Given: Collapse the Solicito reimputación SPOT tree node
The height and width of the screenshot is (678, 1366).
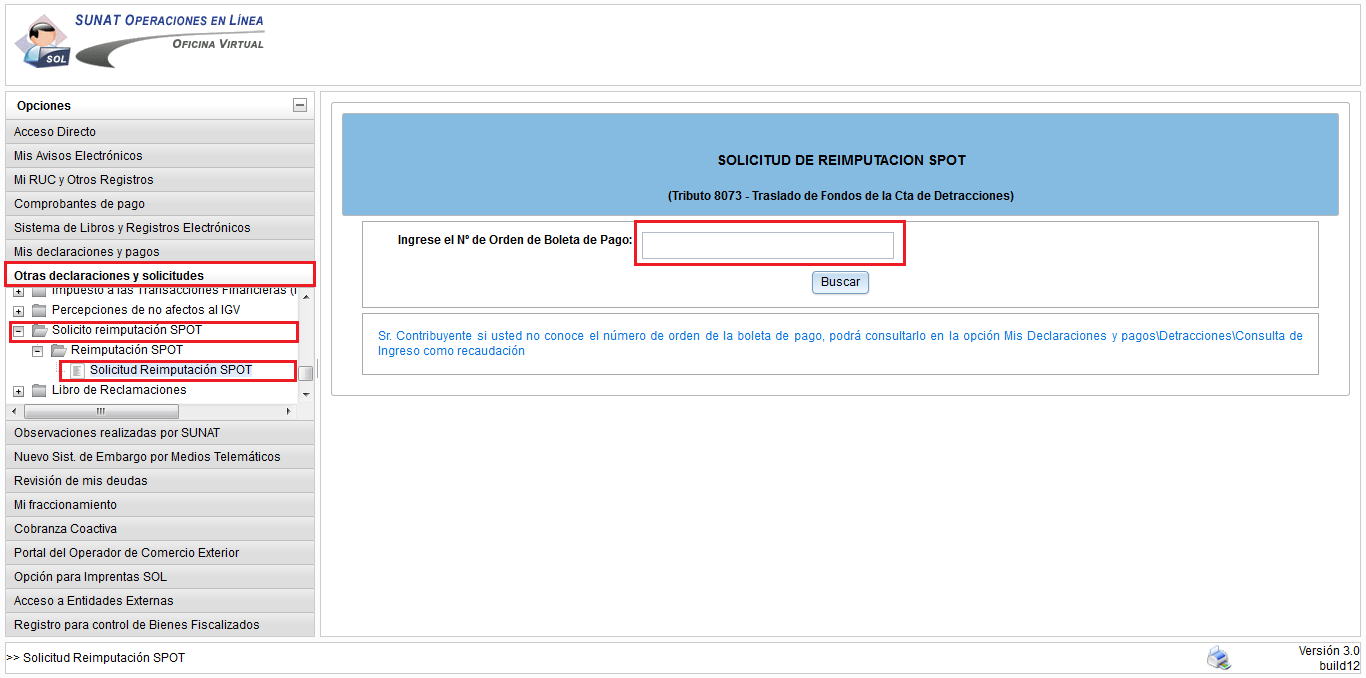Looking at the screenshot, I should (x=18, y=331).
